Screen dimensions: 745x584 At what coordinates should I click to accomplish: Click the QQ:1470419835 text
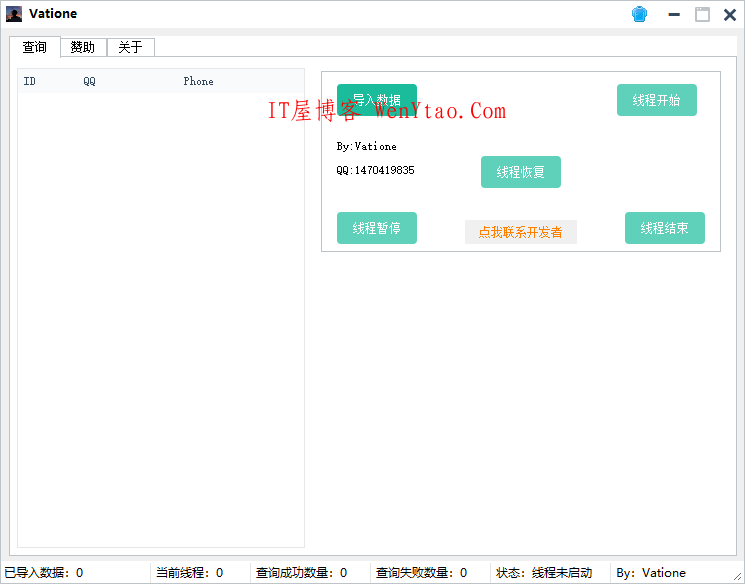click(x=375, y=170)
